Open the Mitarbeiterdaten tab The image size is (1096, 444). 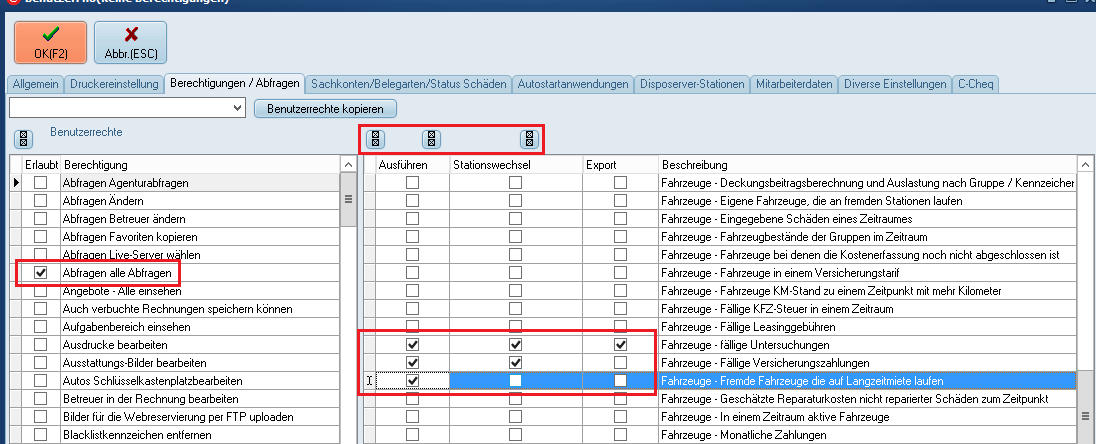click(x=795, y=84)
